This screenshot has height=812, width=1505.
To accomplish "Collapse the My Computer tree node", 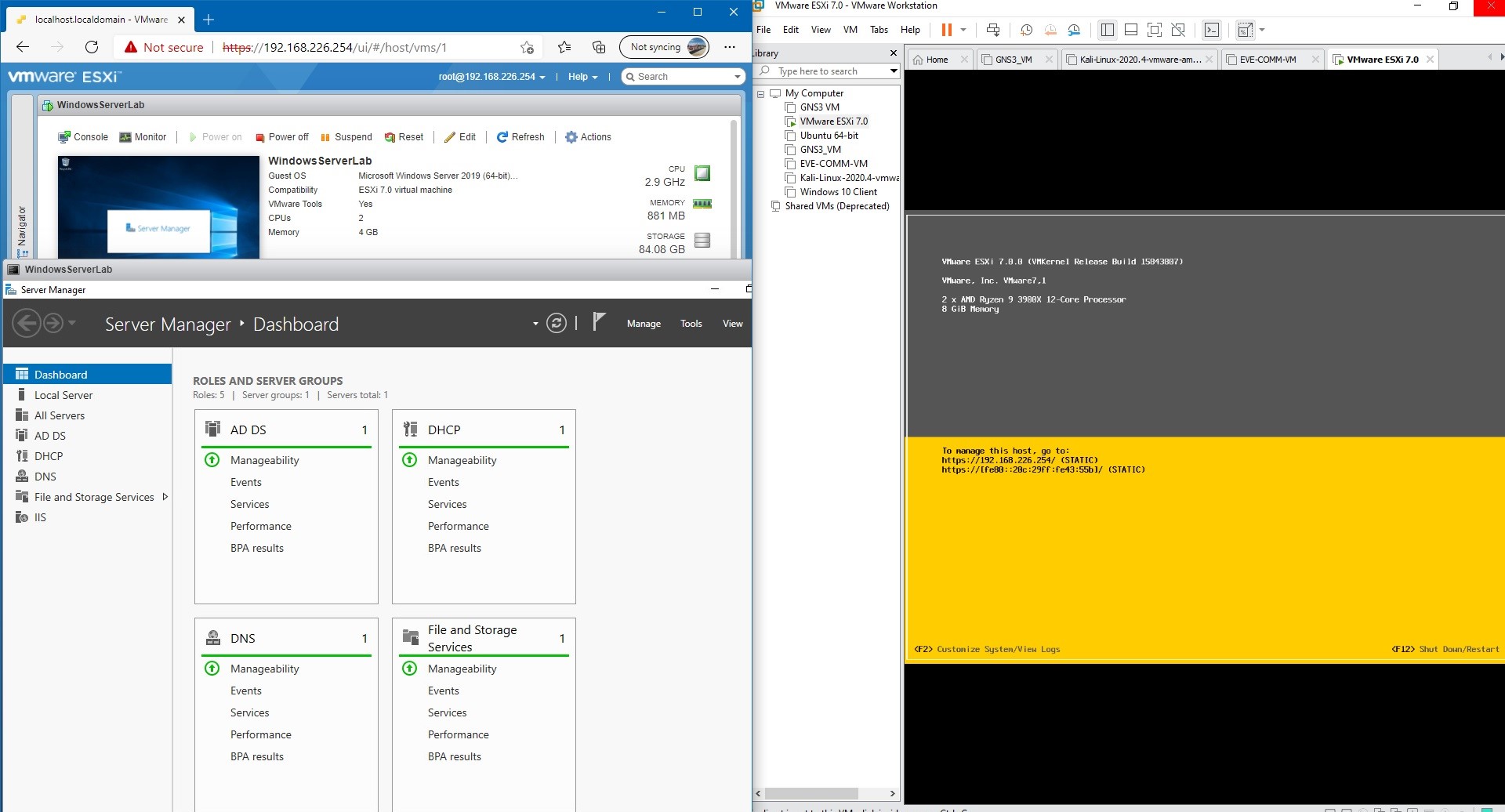I will (760, 93).
